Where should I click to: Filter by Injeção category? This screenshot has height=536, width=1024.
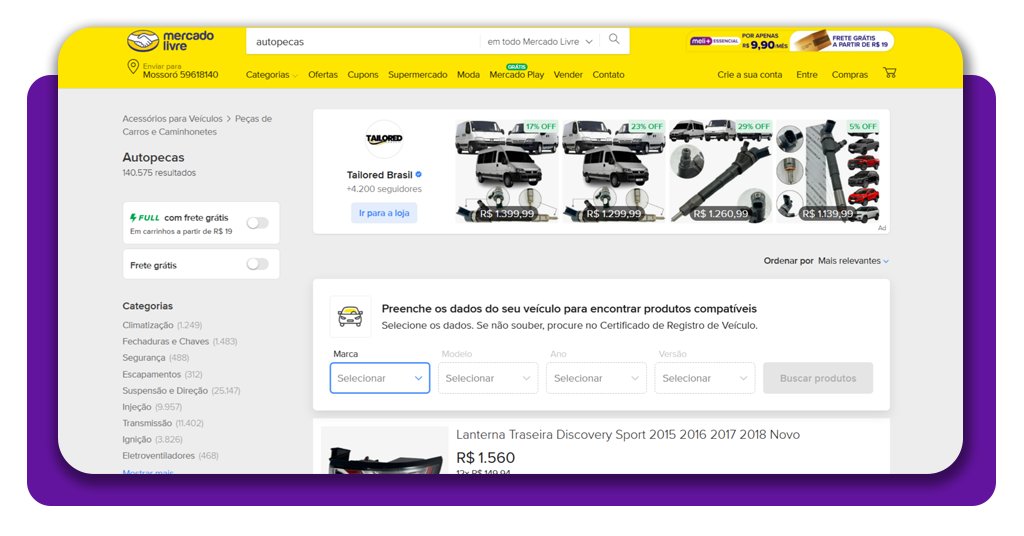click(x=152, y=407)
